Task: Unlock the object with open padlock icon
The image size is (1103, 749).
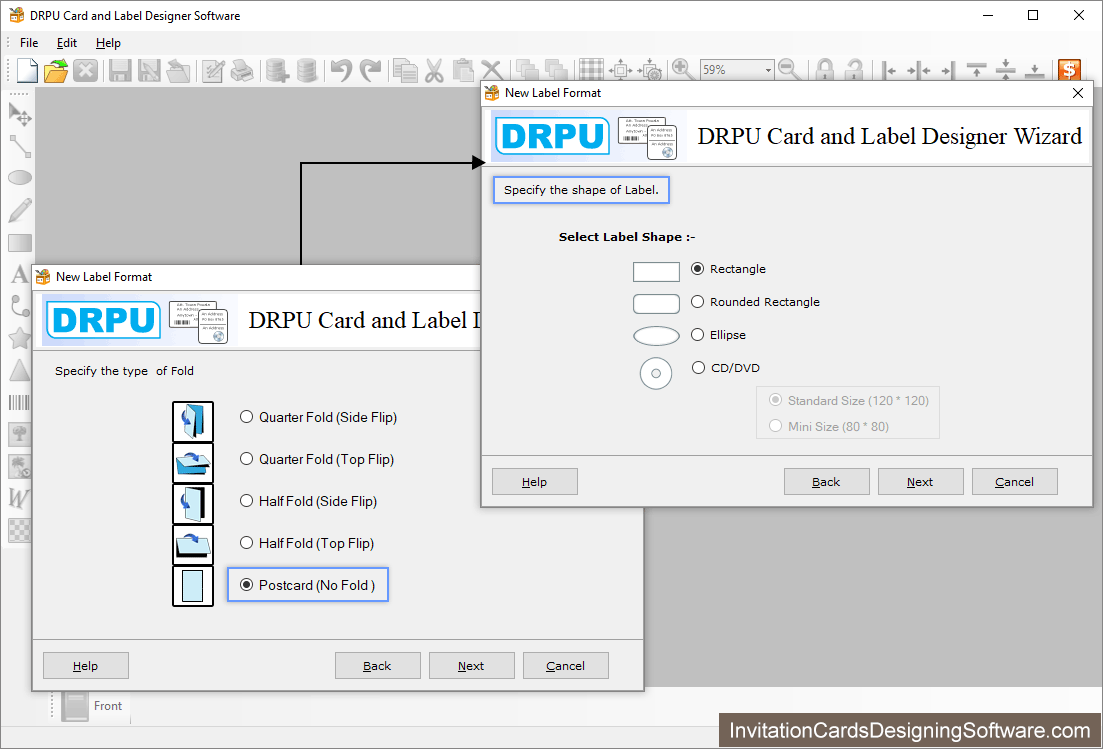Action: tap(854, 70)
